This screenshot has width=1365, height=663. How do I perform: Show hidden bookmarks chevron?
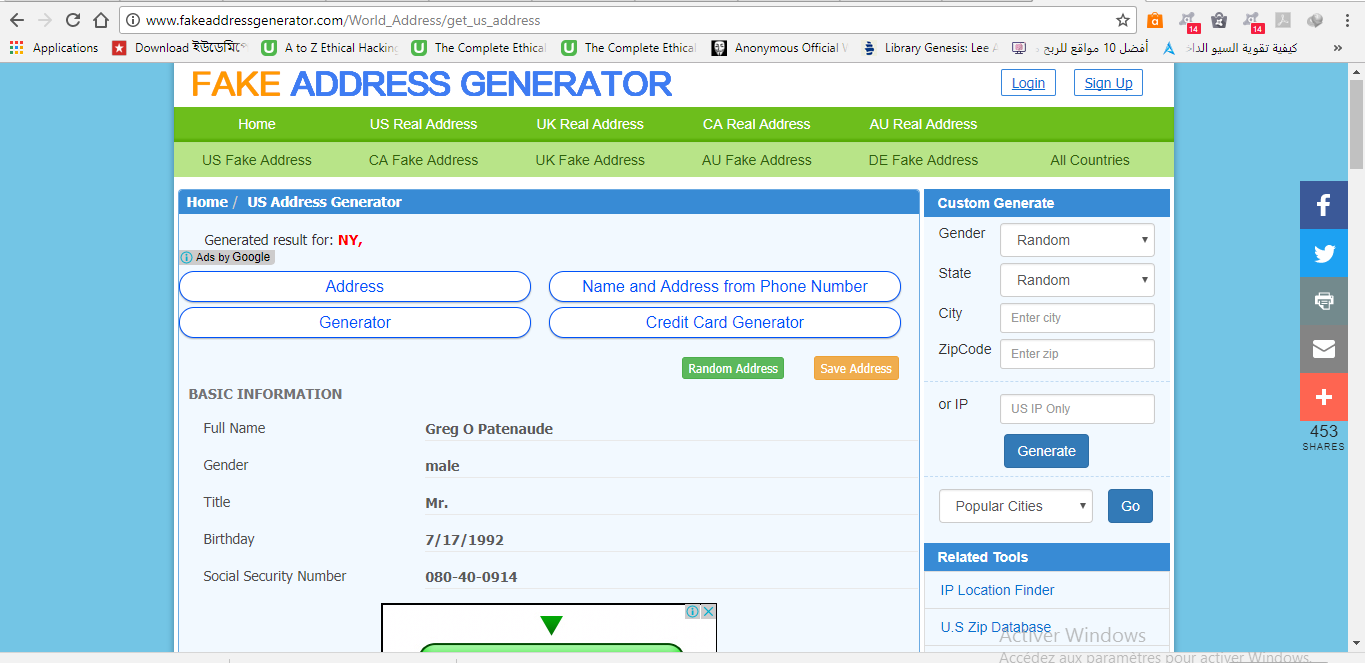click(x=1338, y=47)
